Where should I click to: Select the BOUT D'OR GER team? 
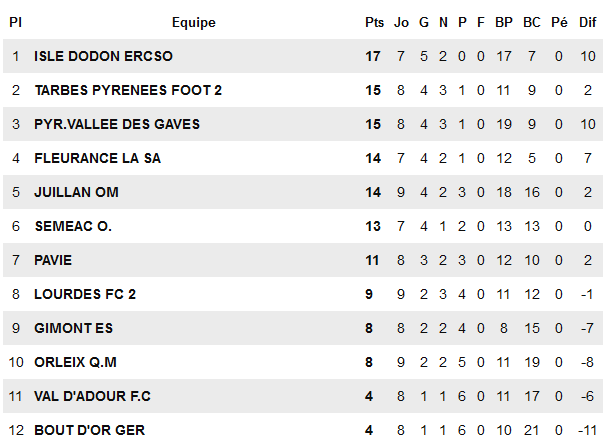point(89,430)
